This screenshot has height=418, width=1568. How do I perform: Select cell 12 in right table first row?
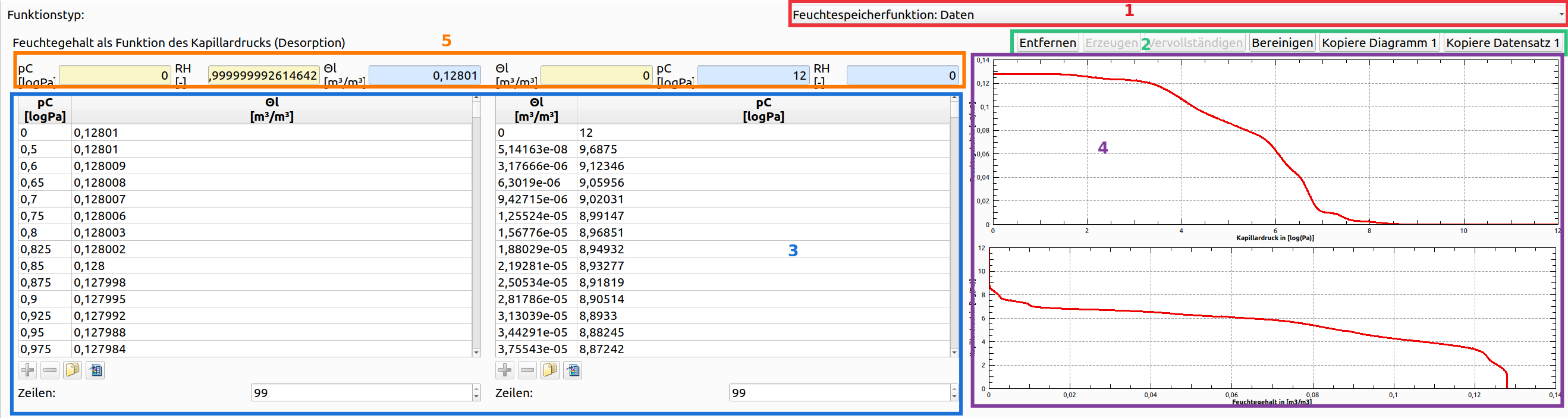click(763, 133)
